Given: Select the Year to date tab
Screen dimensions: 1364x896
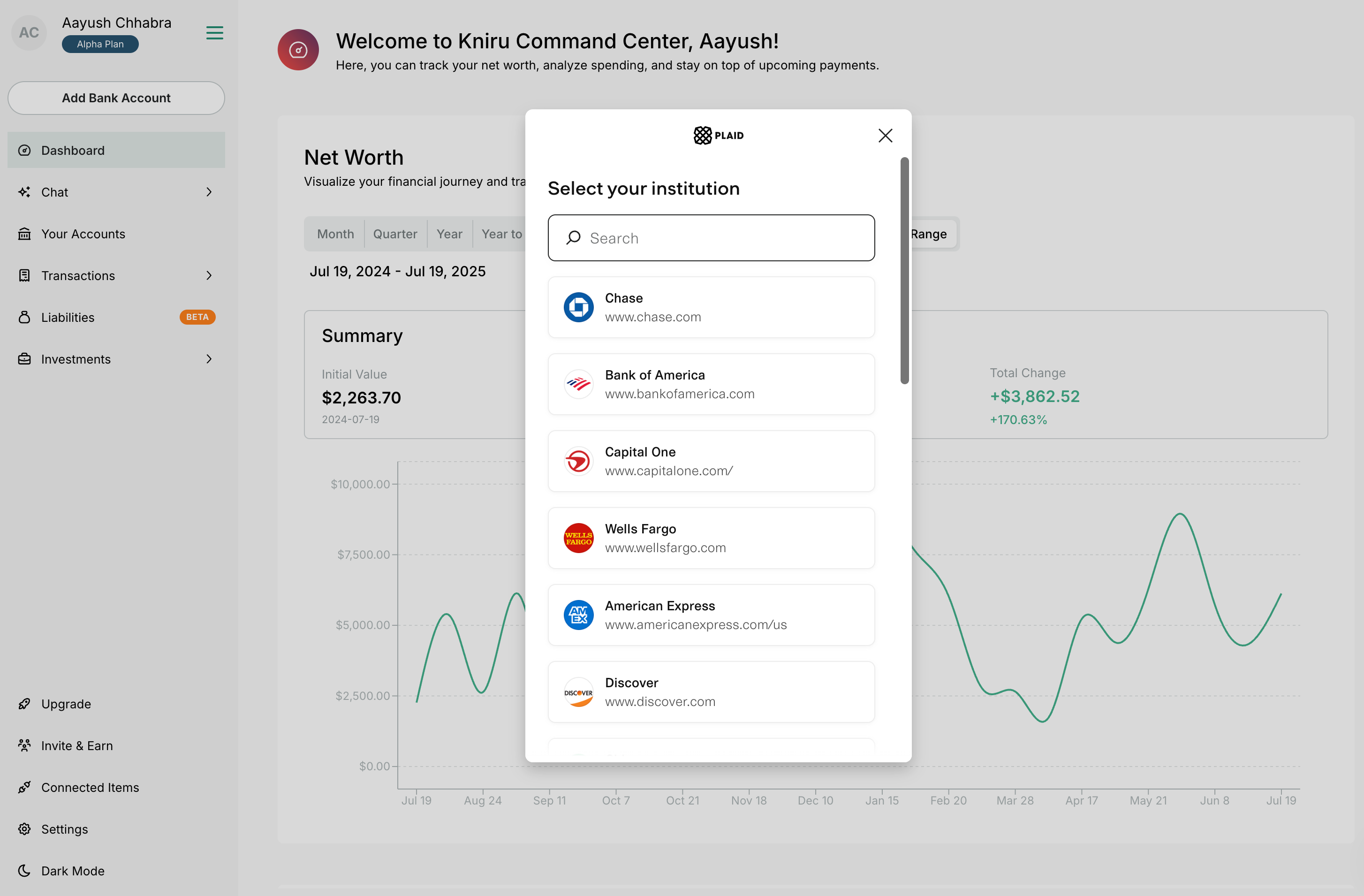Looking at the screenshot, I should point(501,234).
